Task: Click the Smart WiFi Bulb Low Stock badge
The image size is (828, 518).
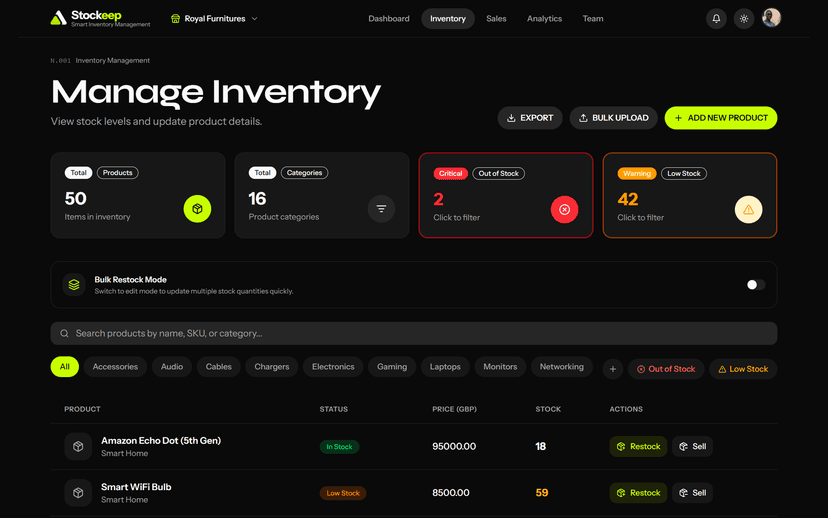Action: (343, 493)
